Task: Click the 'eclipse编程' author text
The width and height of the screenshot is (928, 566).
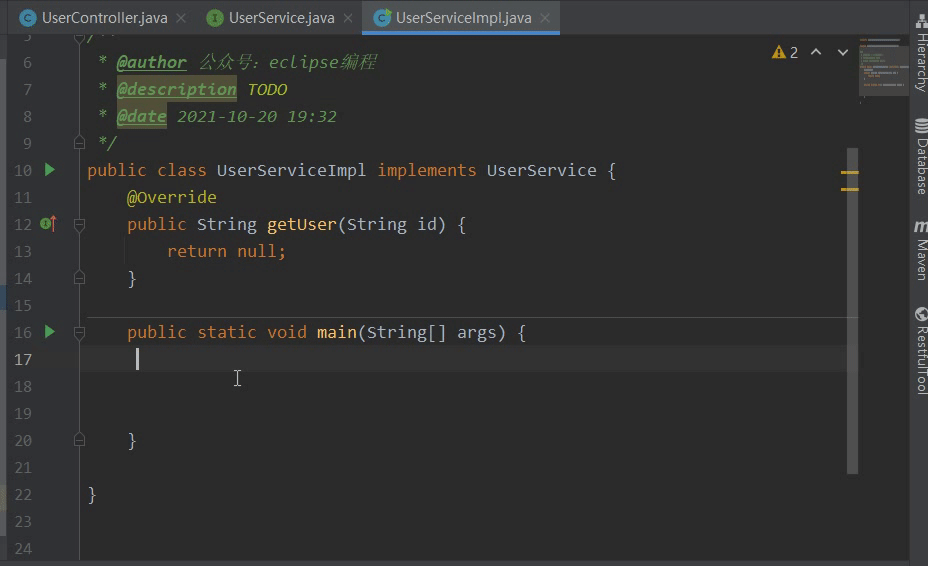Action: 323,62
